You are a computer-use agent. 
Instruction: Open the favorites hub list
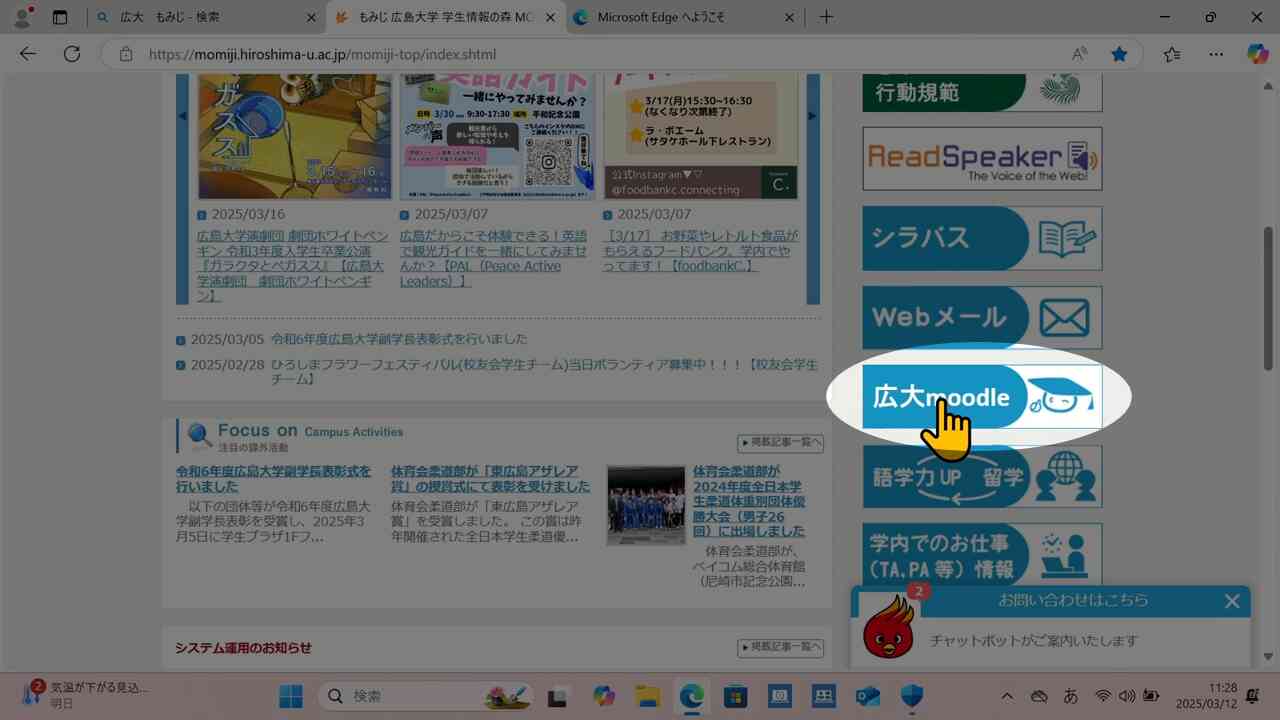(1172, 54)
